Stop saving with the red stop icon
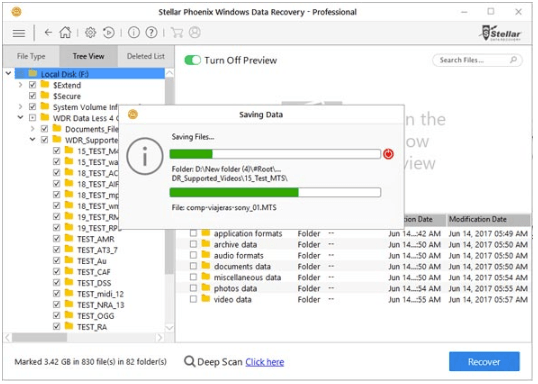 388,154
